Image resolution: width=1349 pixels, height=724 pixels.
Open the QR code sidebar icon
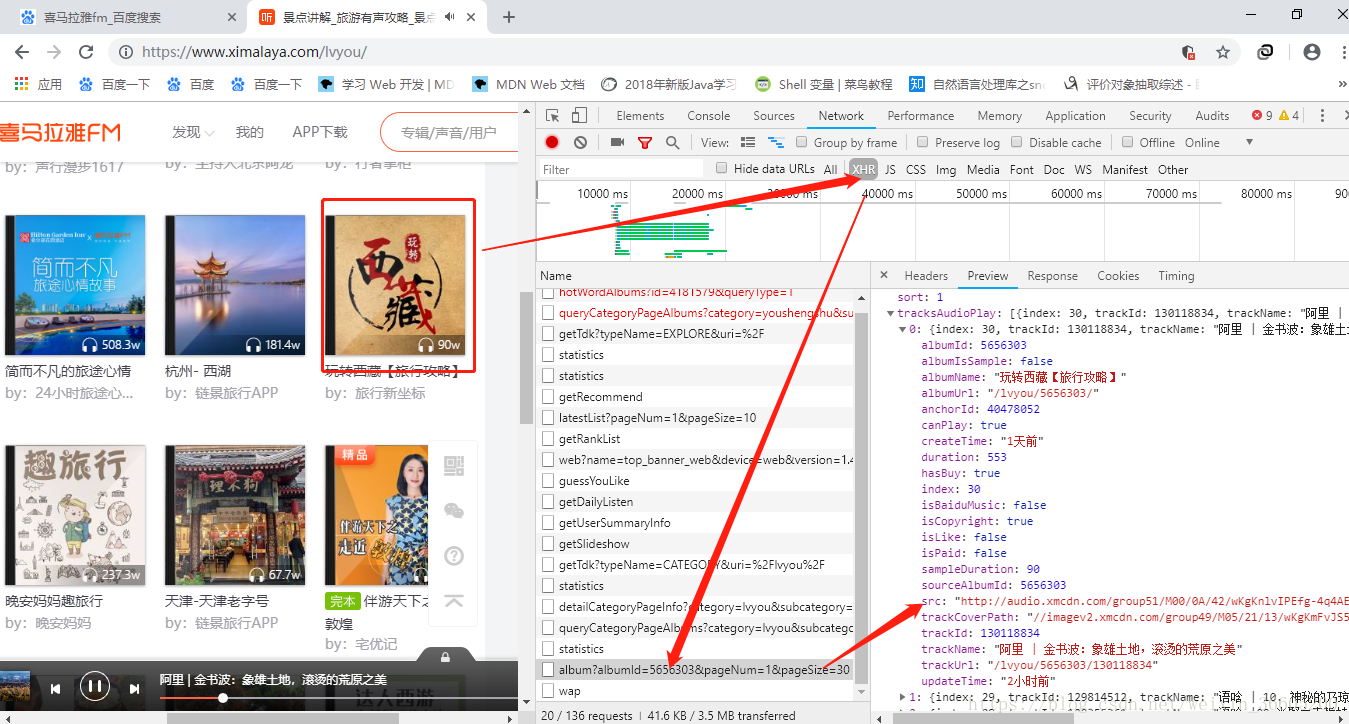coord(454,467)
